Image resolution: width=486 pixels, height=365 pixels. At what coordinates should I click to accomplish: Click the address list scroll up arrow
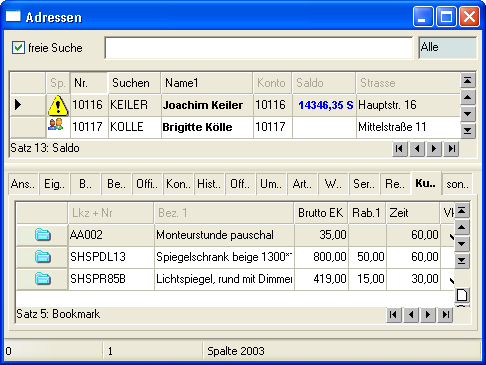[468, 97]
